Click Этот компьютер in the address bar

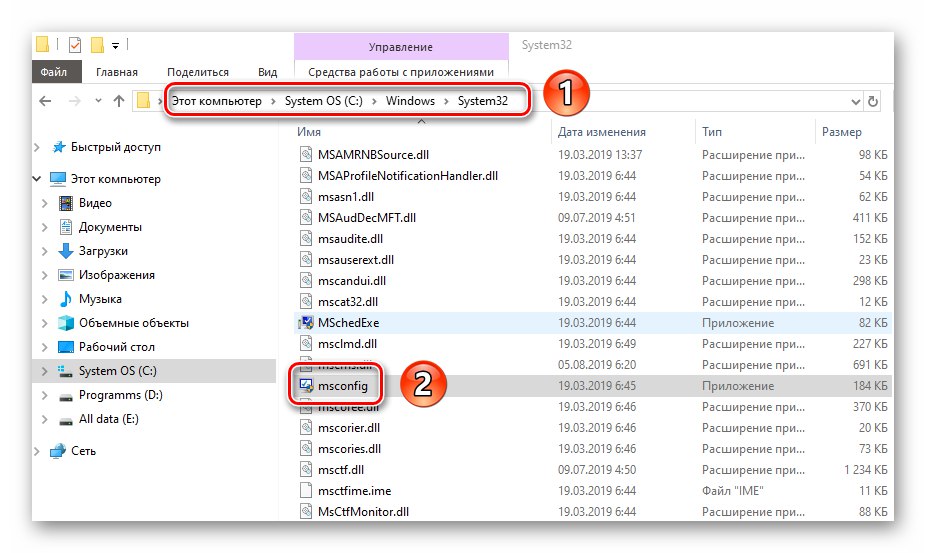[217, 101]
